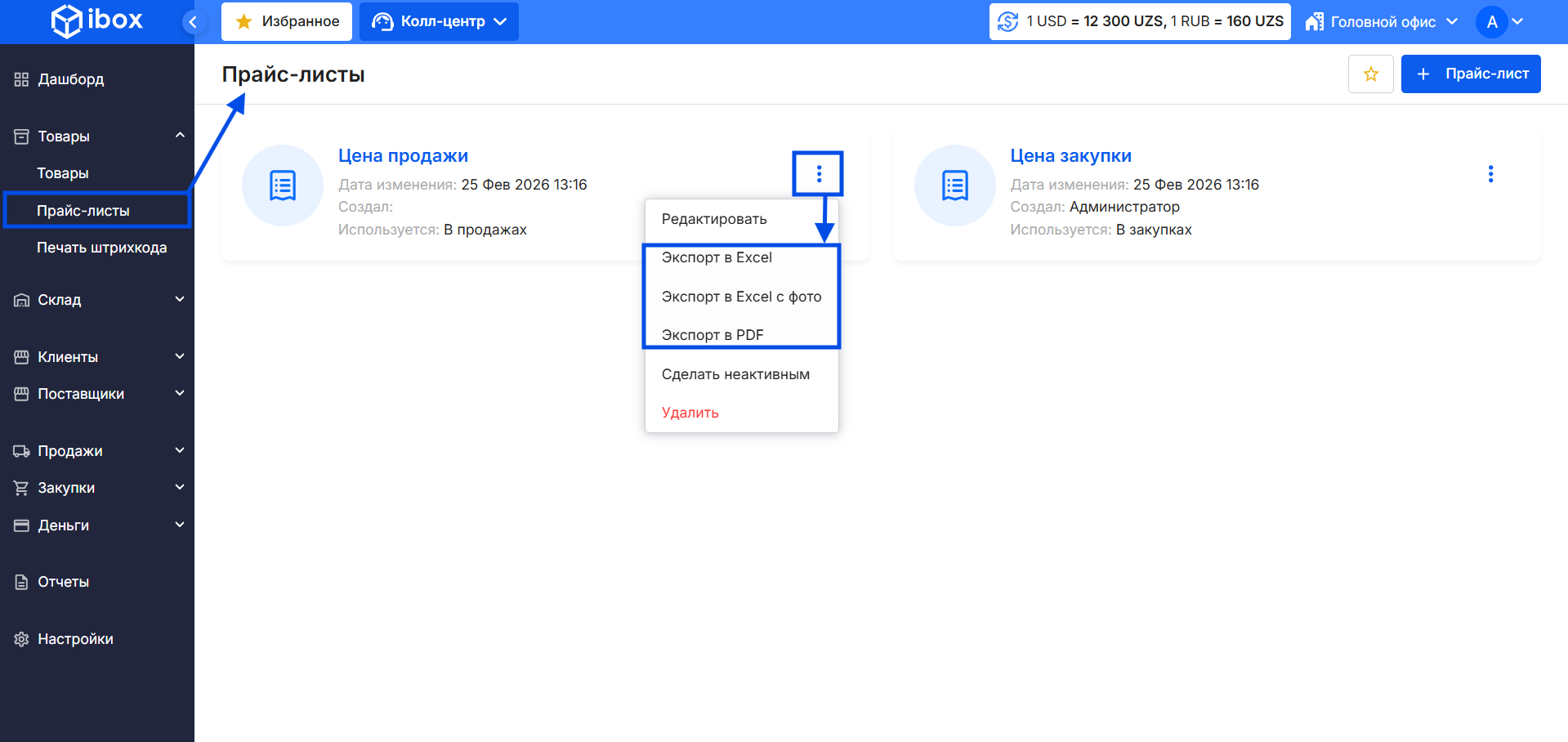Open three-dot menu for Цена закупки

1490,174
